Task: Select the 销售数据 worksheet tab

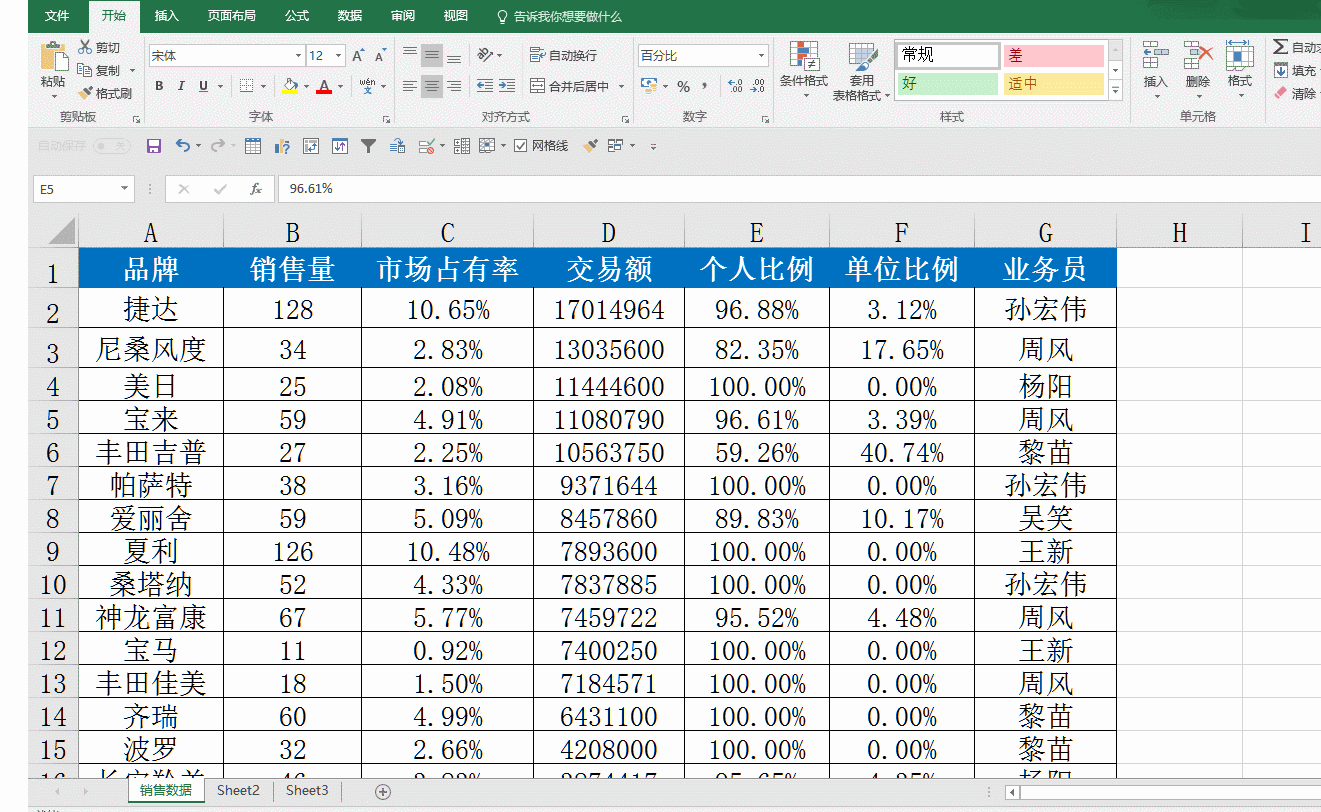Action: 166,791
